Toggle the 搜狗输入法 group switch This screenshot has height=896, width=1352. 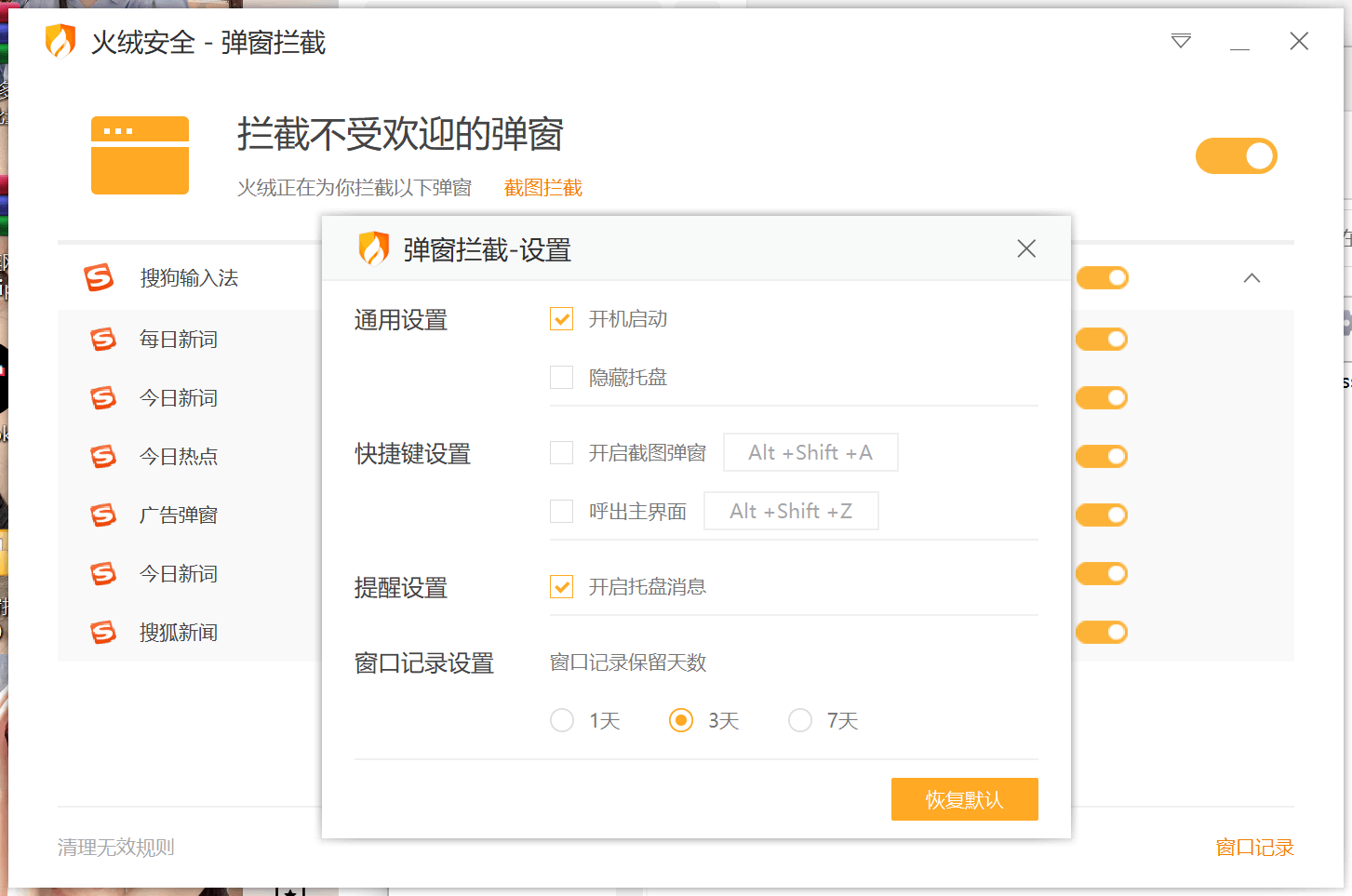(1103, 277)
